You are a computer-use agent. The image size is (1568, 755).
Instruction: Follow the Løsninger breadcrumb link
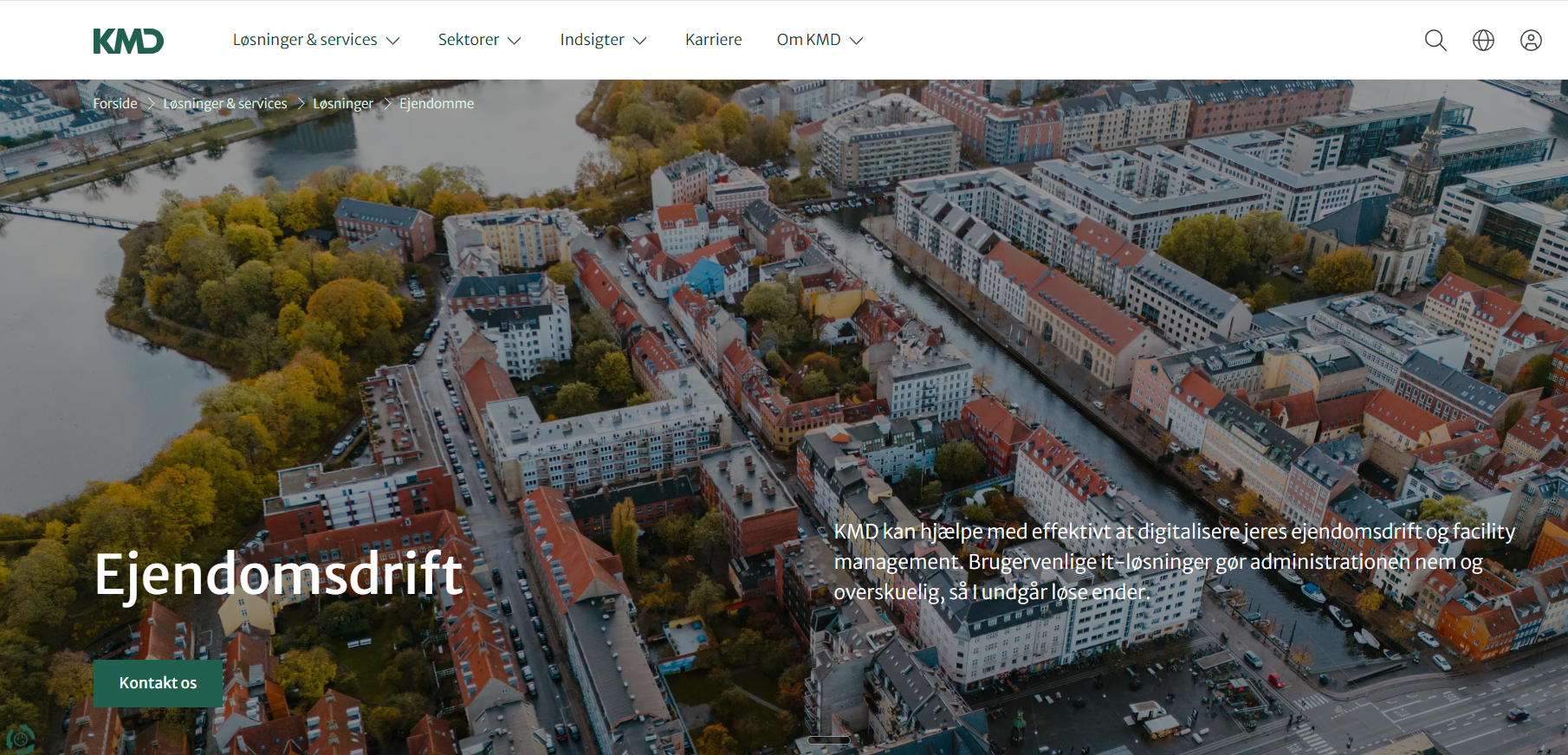(343, 103)
